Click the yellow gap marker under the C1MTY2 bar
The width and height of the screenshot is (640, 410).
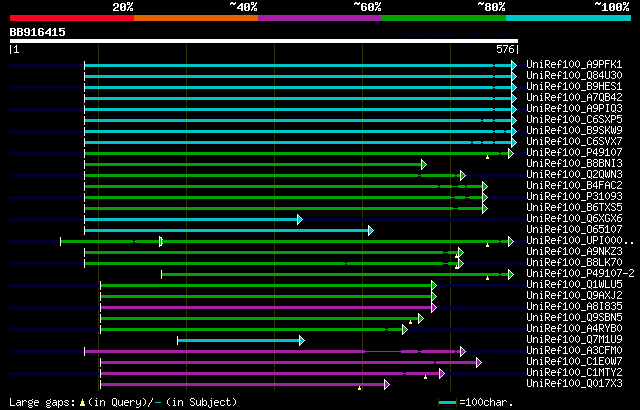pyautogui.click(x=425, y=377)
